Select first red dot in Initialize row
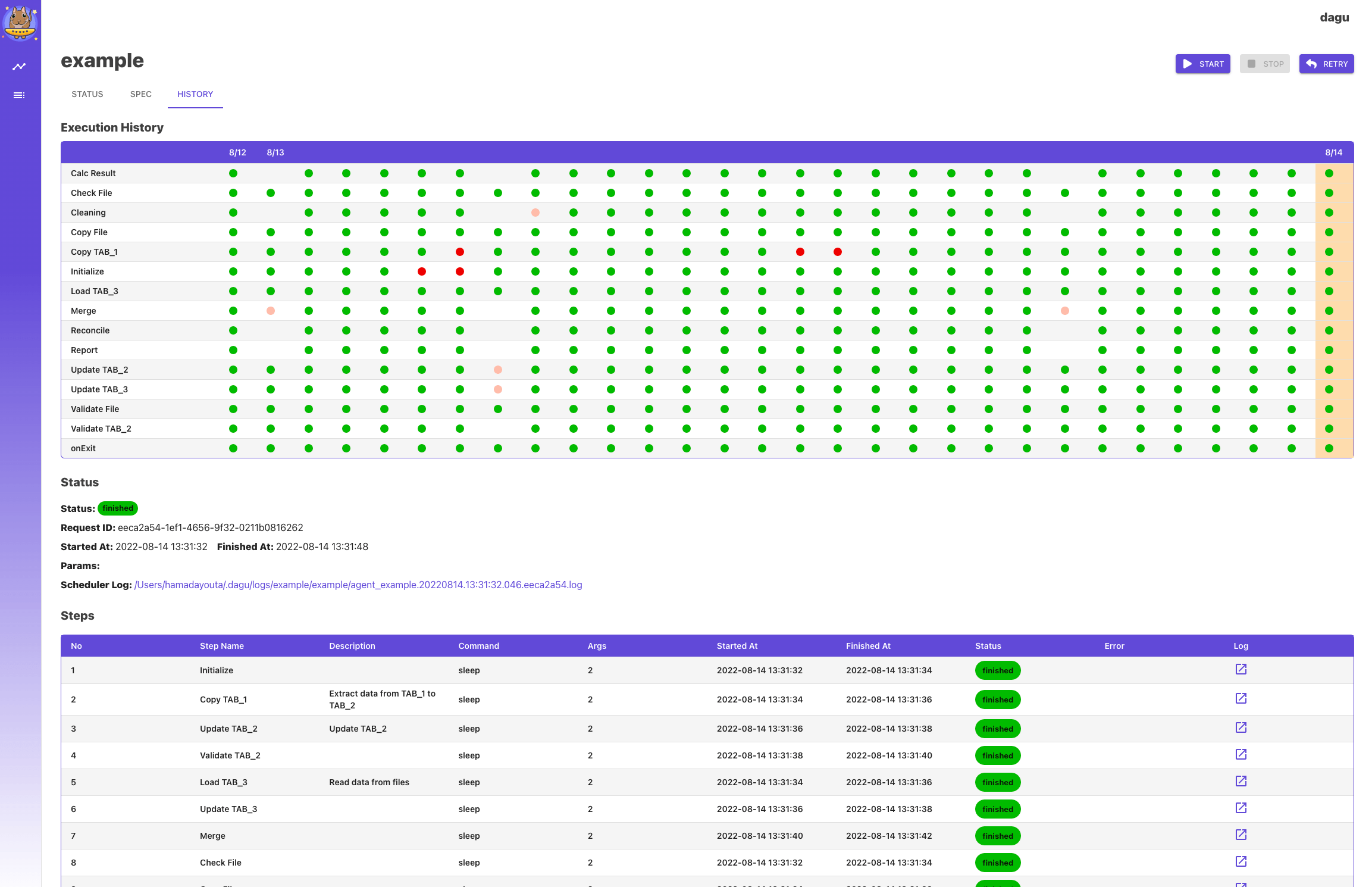This screenshot has height=887, width=1372. (x=422, y=271)
